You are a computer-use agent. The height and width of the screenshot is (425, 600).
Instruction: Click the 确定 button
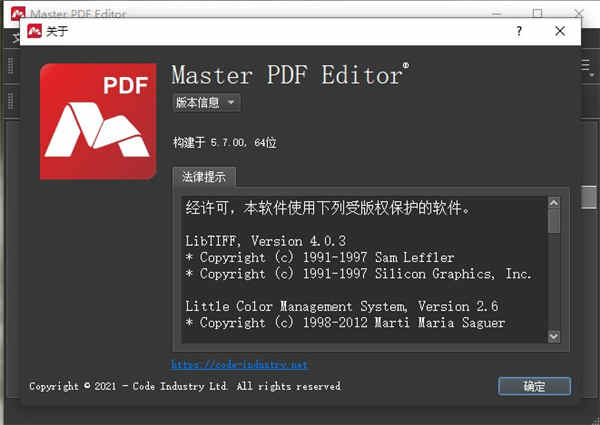click(534, 386)
